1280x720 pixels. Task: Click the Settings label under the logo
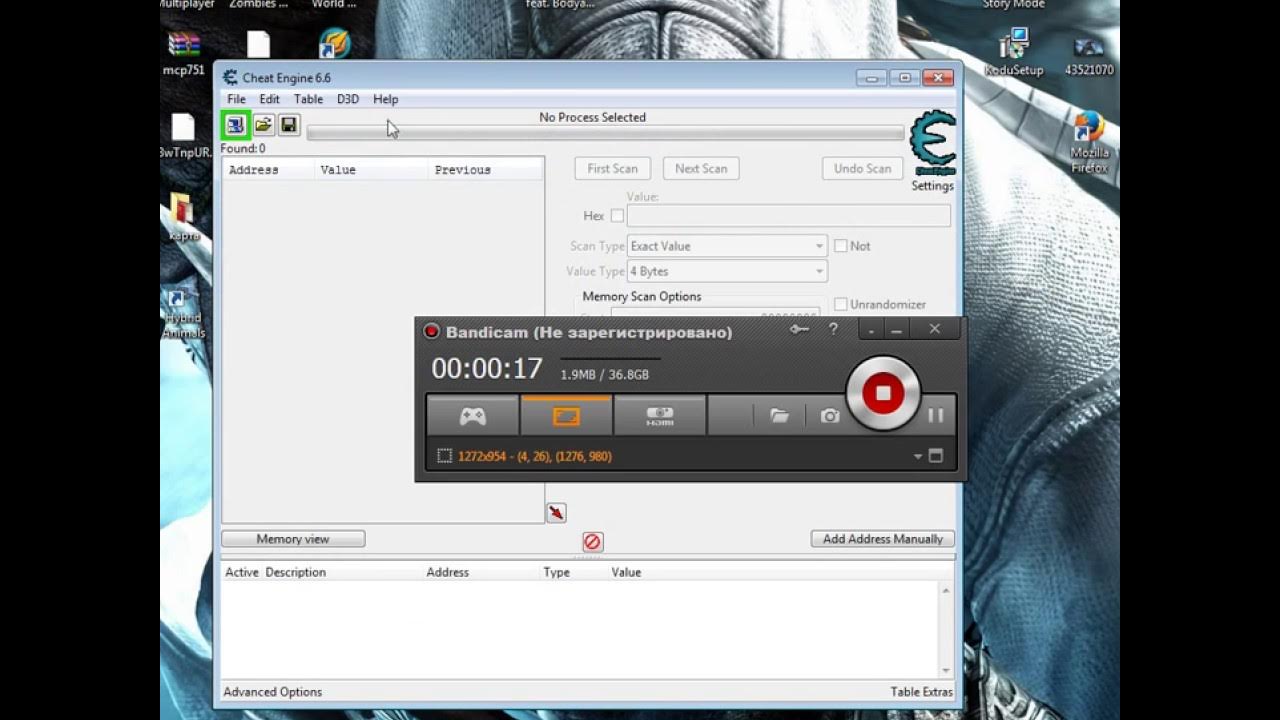933,186
